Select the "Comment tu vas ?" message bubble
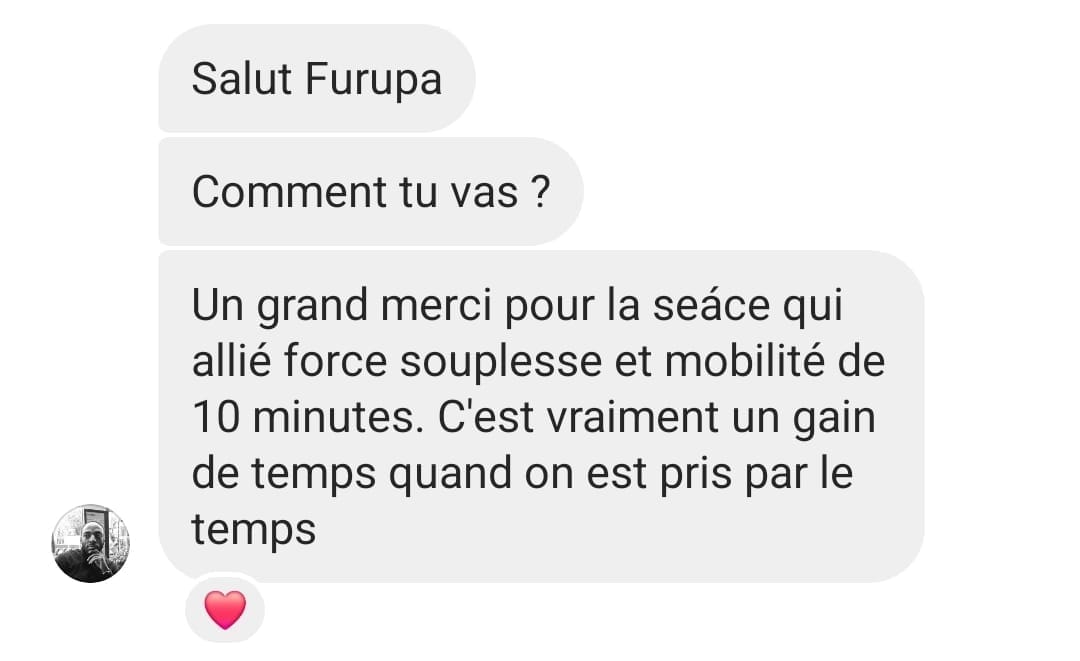The height and width of the screenshot is (661, 1080). click(x=371, y=191)
